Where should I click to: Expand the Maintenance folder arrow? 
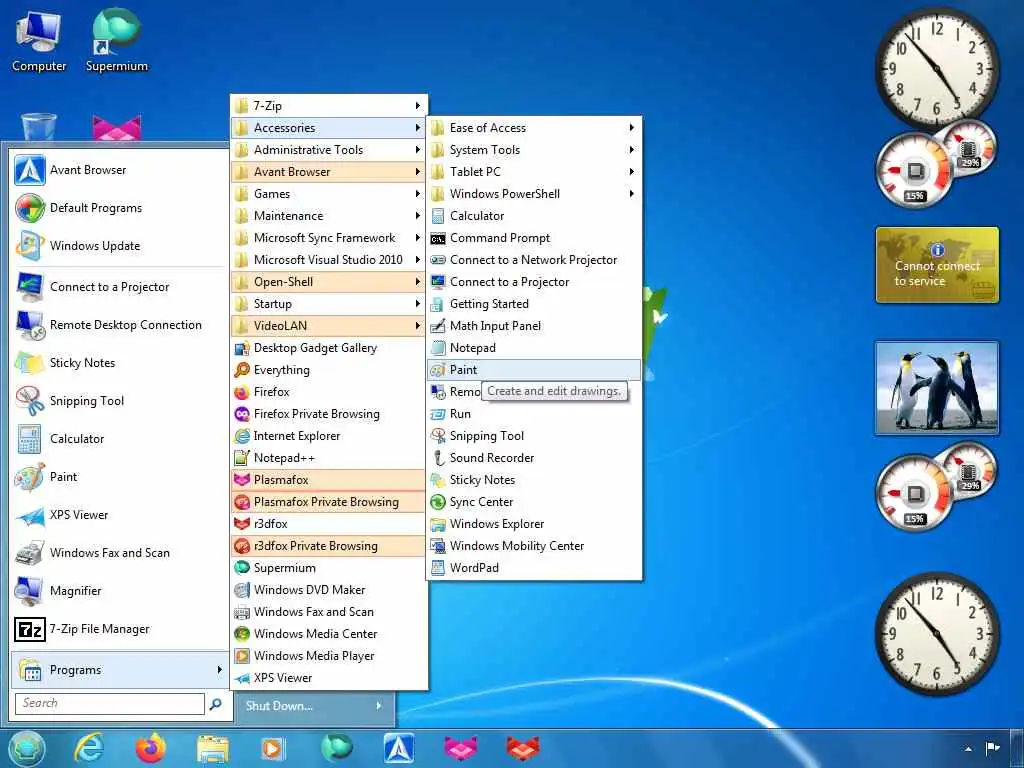pos(417,216)
